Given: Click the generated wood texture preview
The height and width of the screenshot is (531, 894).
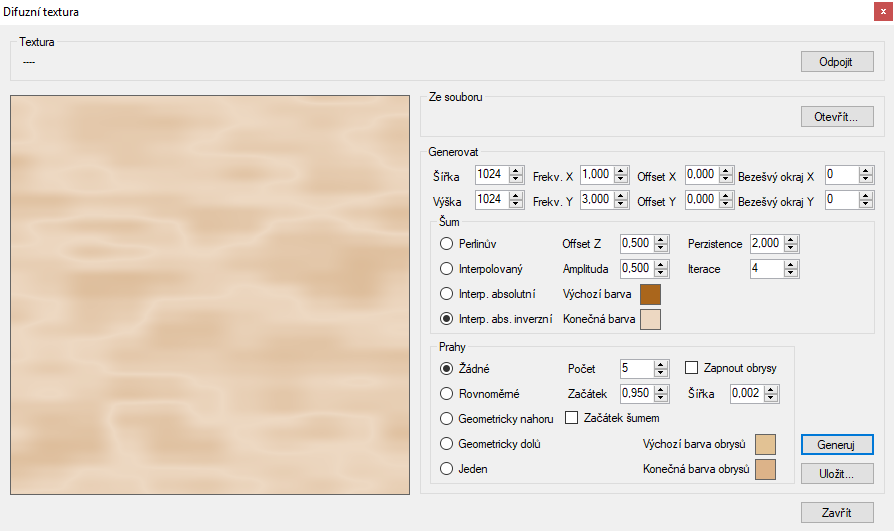Looking at the screenshot, I should [x=210, y=294].
